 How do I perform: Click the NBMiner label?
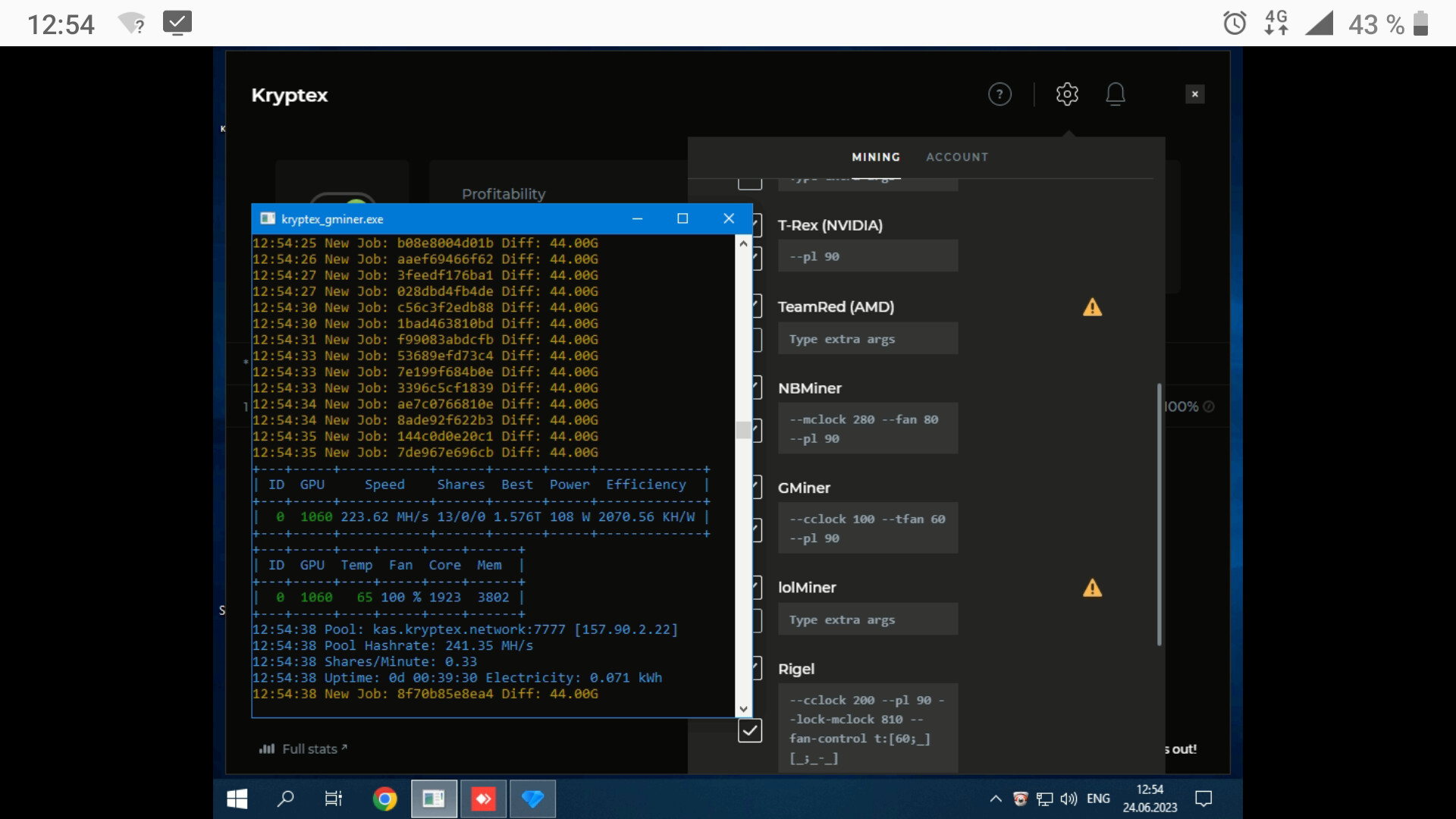[x=809, y=388]
